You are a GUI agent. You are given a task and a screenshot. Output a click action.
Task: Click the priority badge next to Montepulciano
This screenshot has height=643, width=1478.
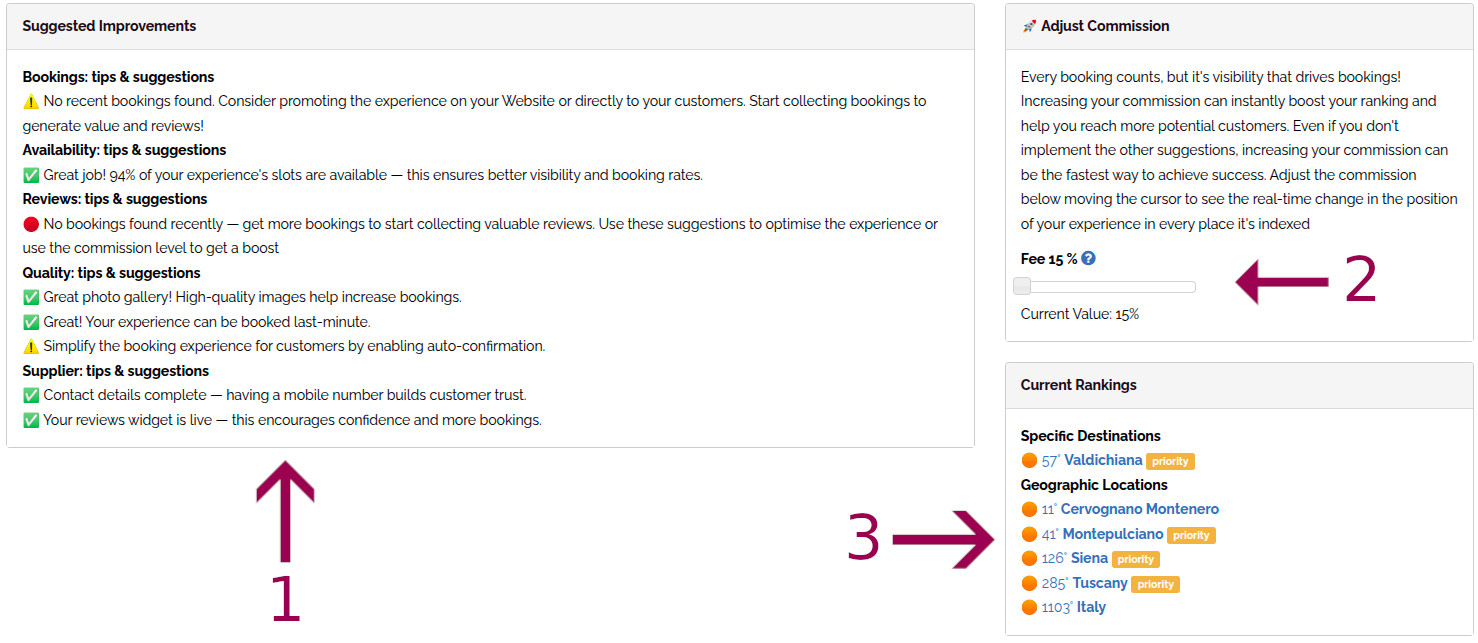click(1191, 535)
